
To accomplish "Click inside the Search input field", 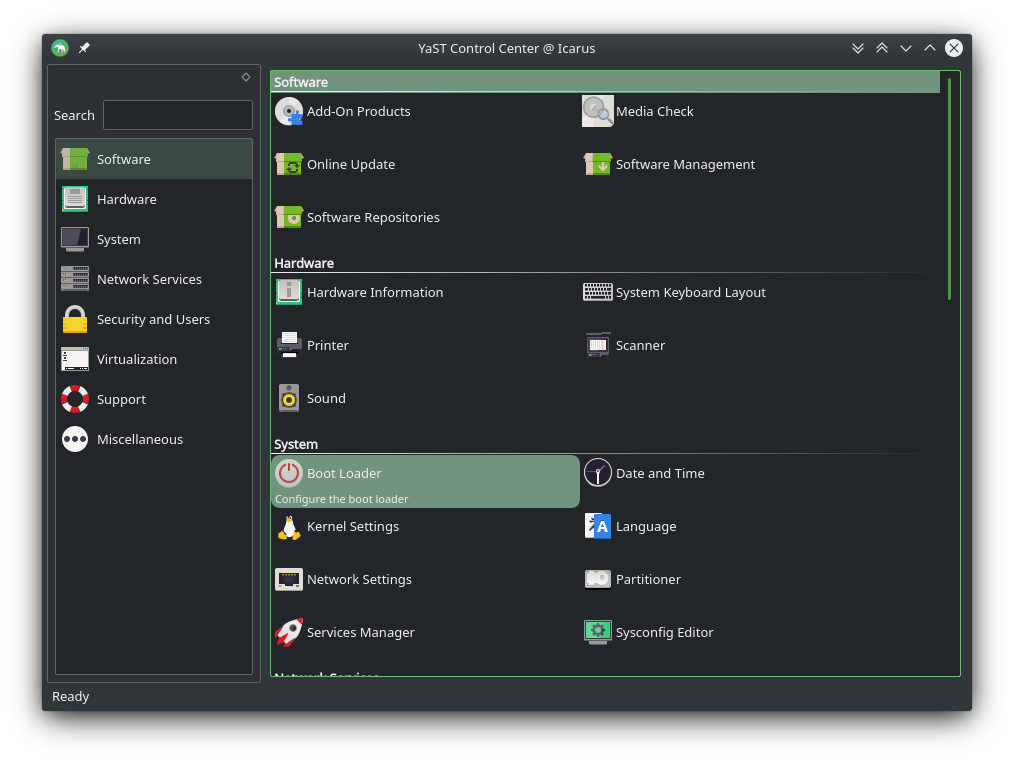I will pos(177,114).
